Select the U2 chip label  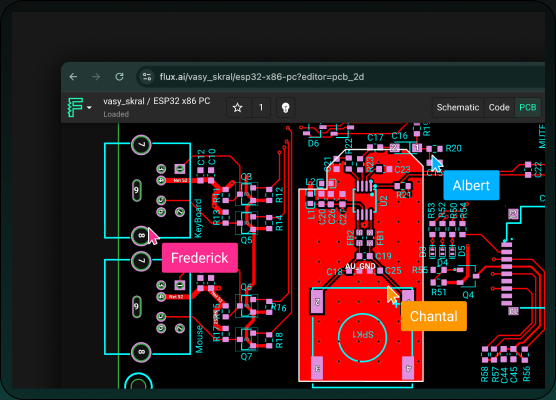point(383,201)
